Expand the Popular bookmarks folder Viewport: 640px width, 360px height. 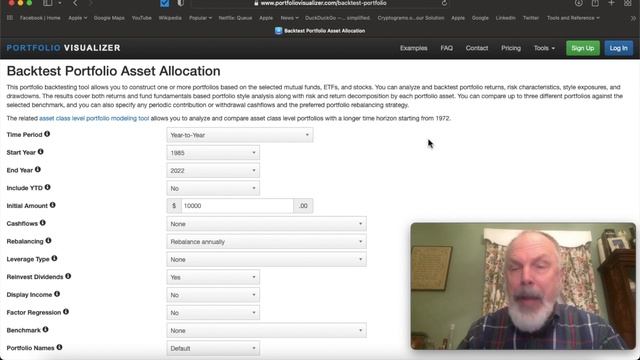pos(200,18)
